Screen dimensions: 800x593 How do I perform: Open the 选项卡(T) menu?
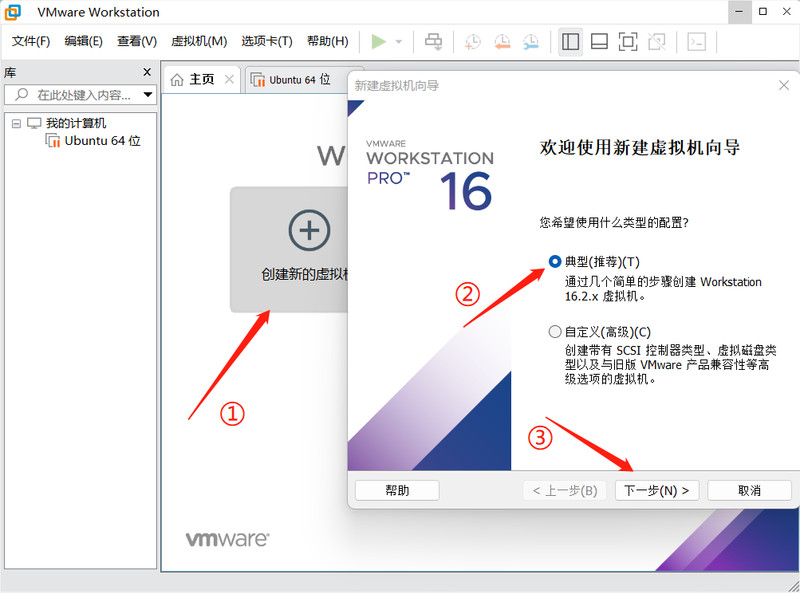(x=267, y=41)
